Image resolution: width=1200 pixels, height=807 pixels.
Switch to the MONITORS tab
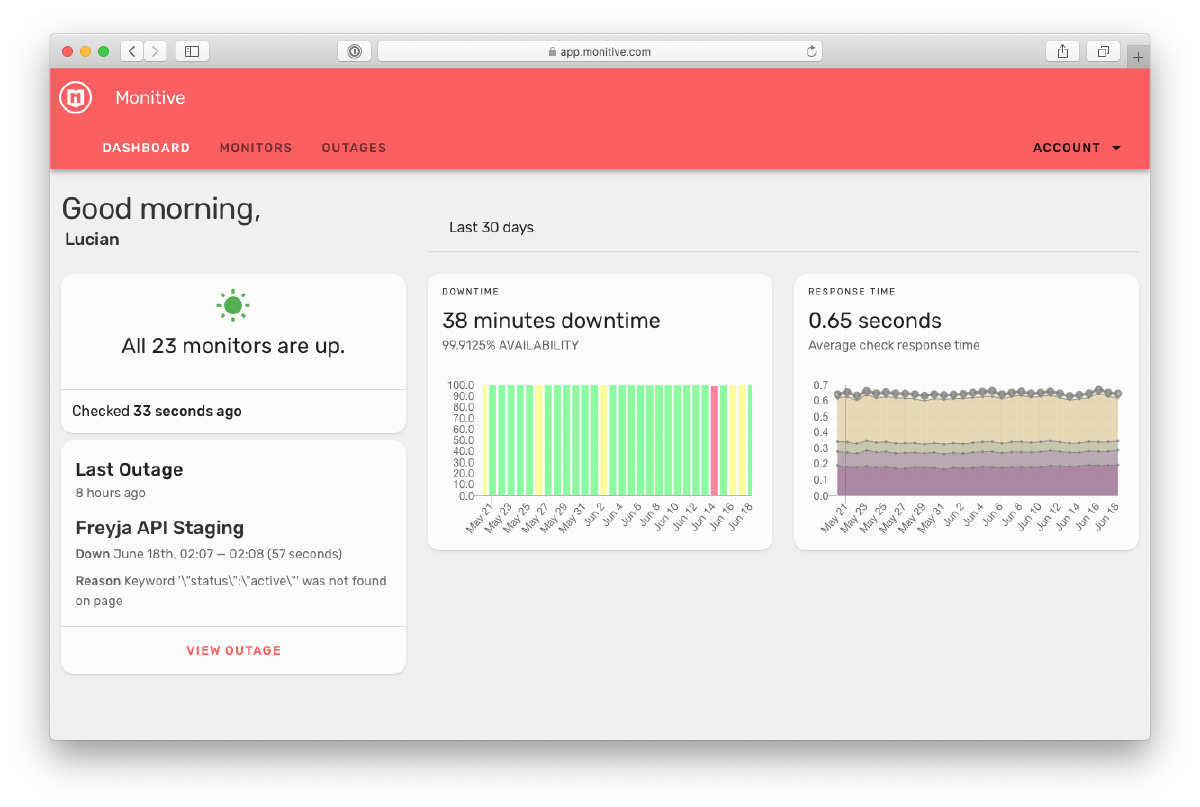point(256,147)
